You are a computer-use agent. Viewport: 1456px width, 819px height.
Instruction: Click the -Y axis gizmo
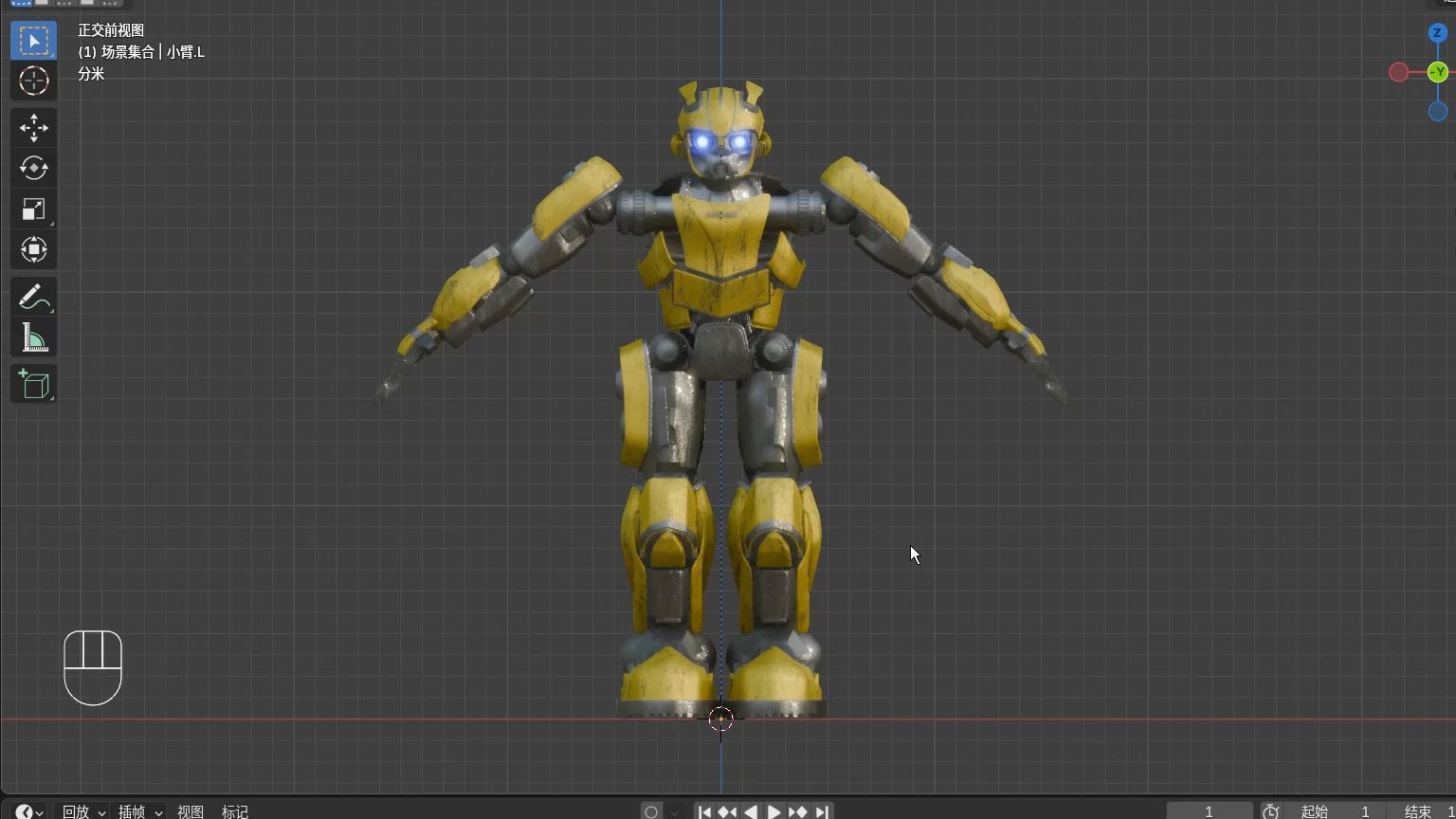[x=1437, y=72]
